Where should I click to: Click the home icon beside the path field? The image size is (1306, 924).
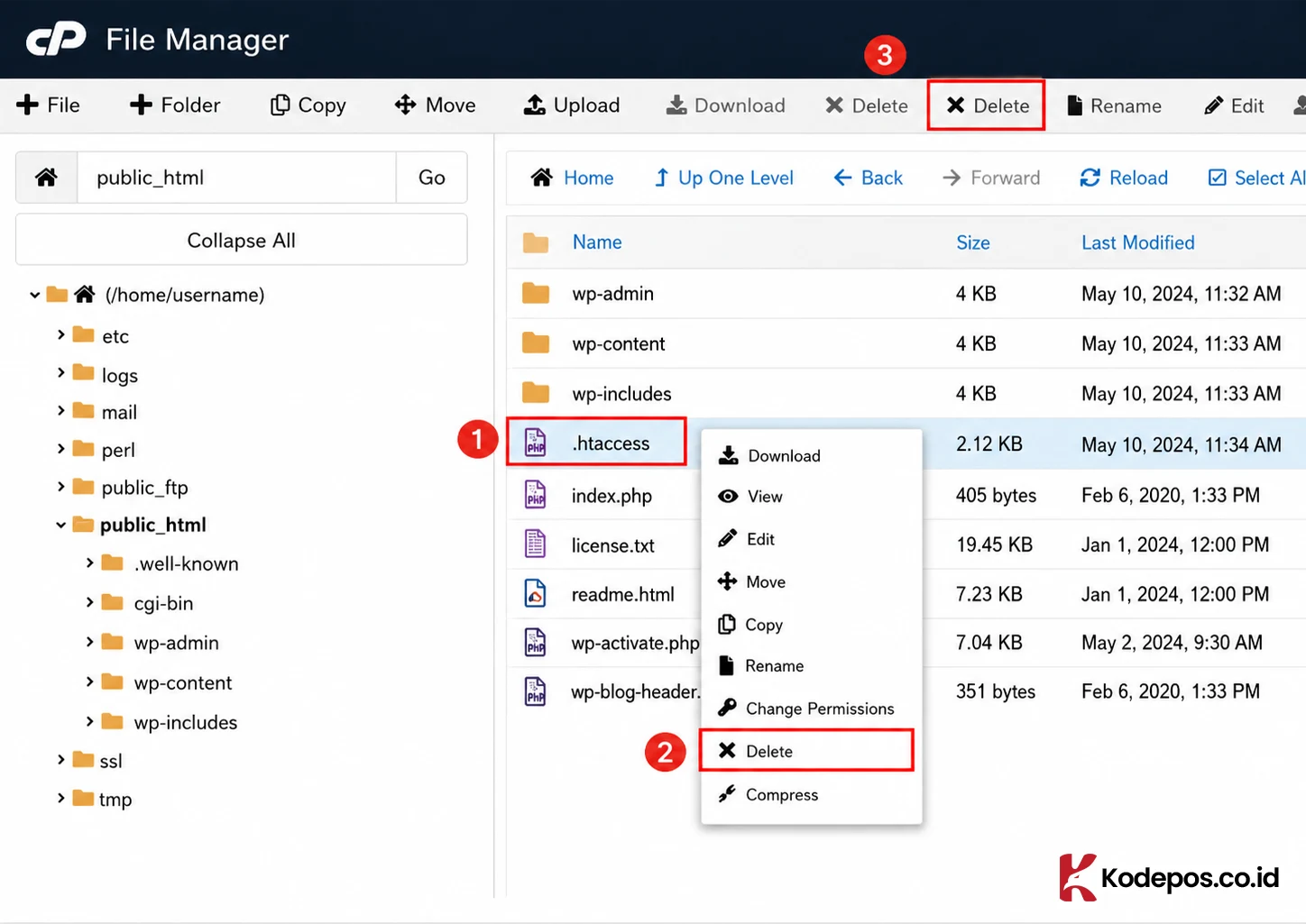tap(47, 178)
